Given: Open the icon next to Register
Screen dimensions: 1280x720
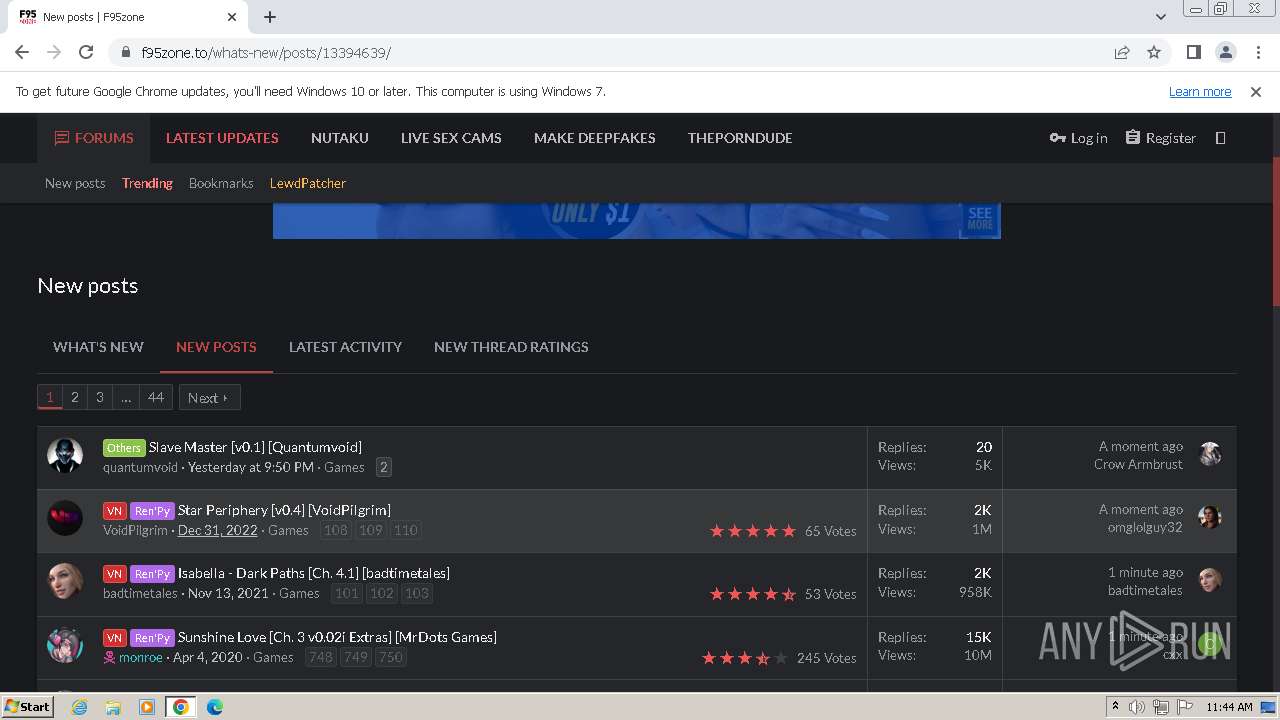Looking at the screenshot, I should point(1220,138).
